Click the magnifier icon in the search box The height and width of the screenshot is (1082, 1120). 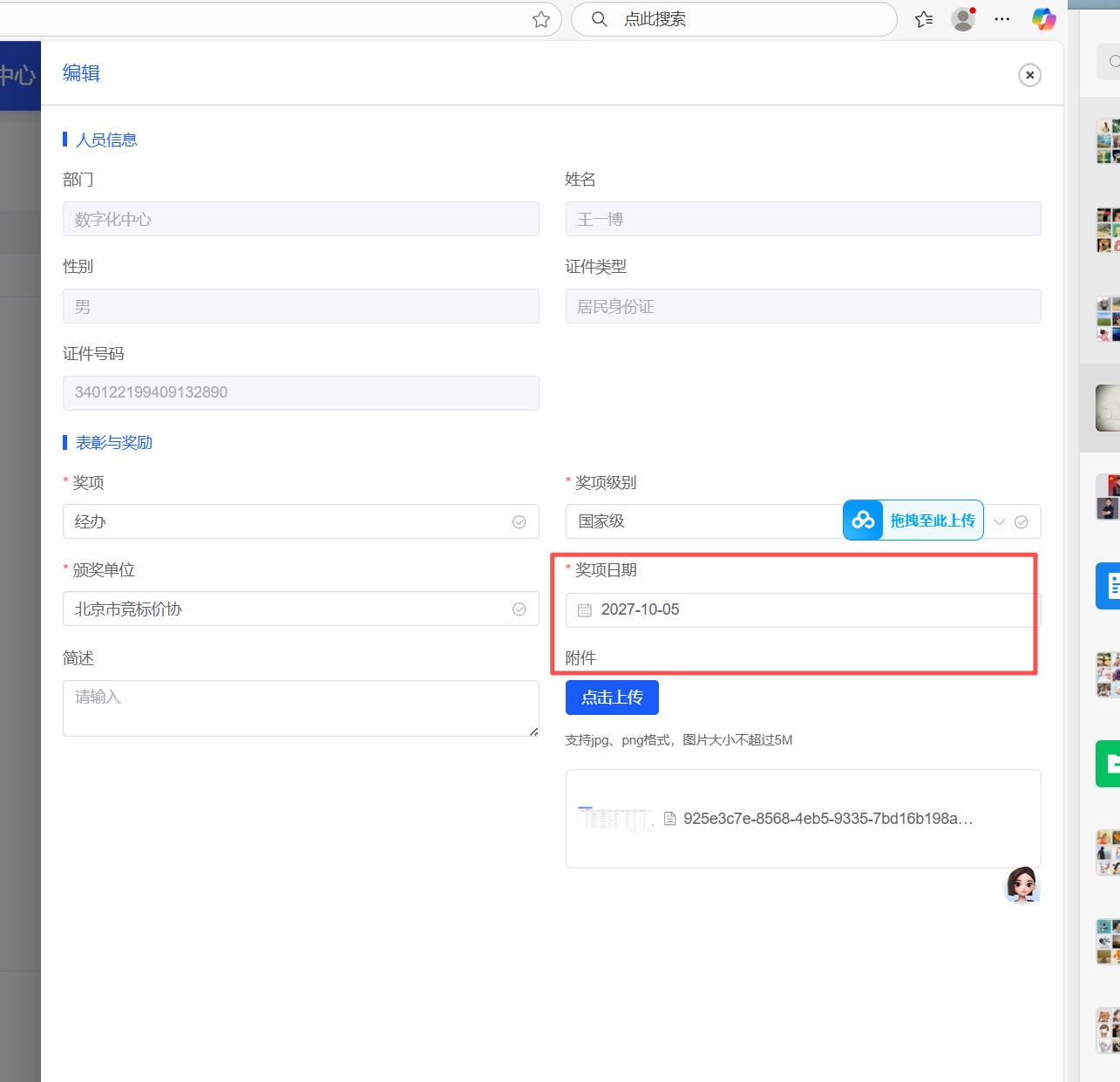click(600, 19)
